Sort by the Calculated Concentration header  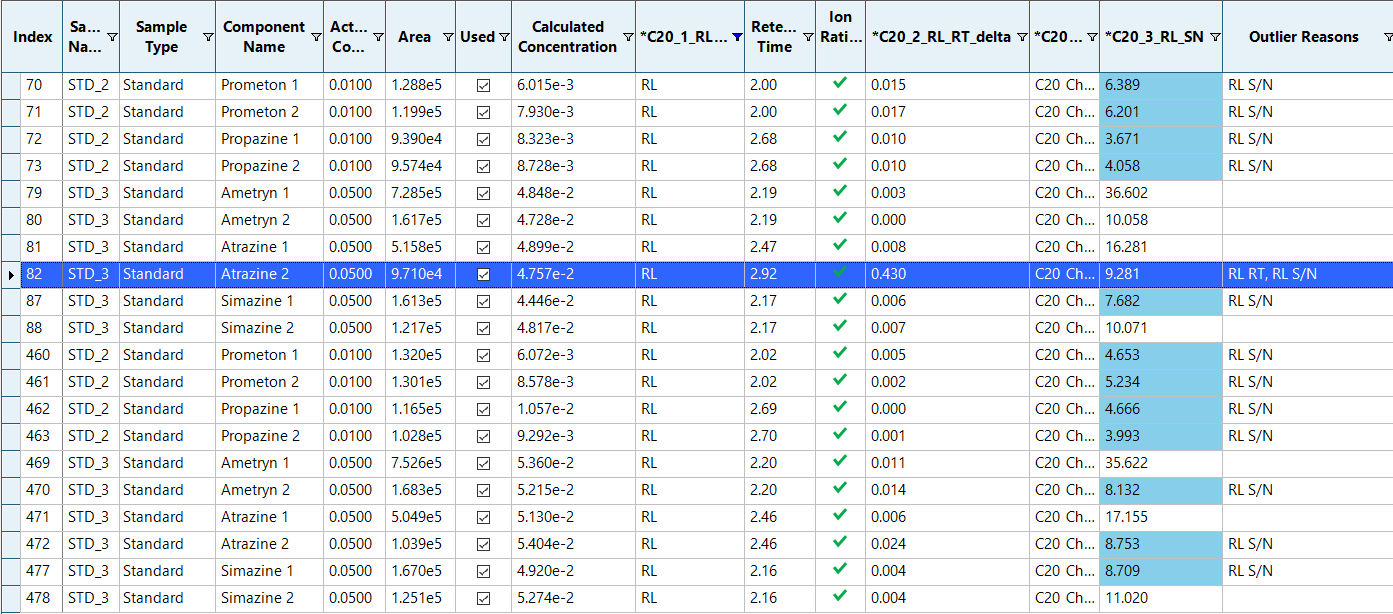567,37
